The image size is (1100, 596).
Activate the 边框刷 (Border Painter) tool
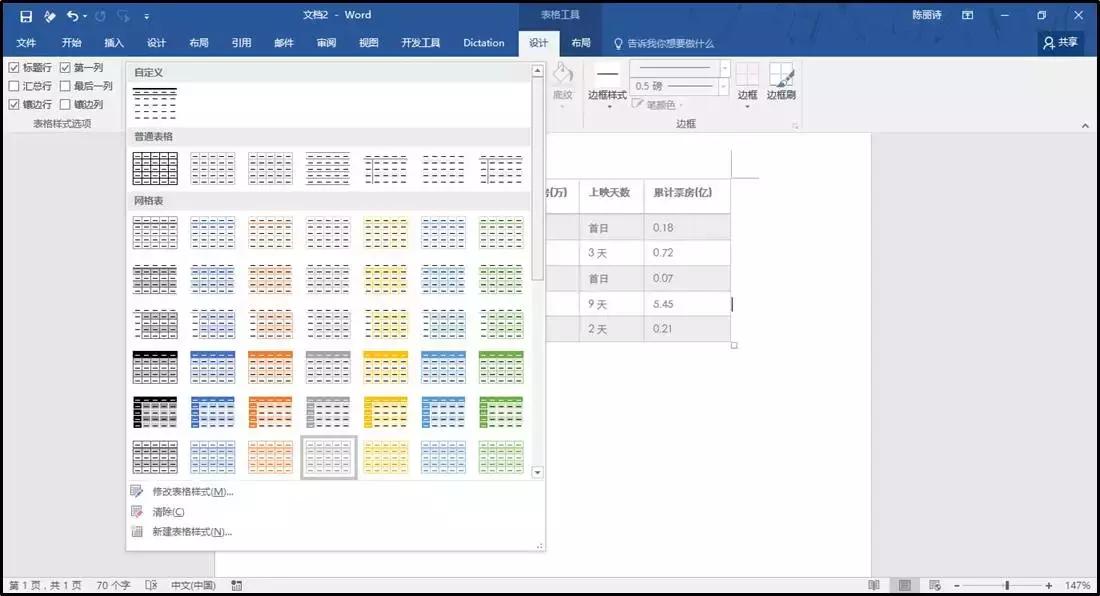[x=781, y=85]
